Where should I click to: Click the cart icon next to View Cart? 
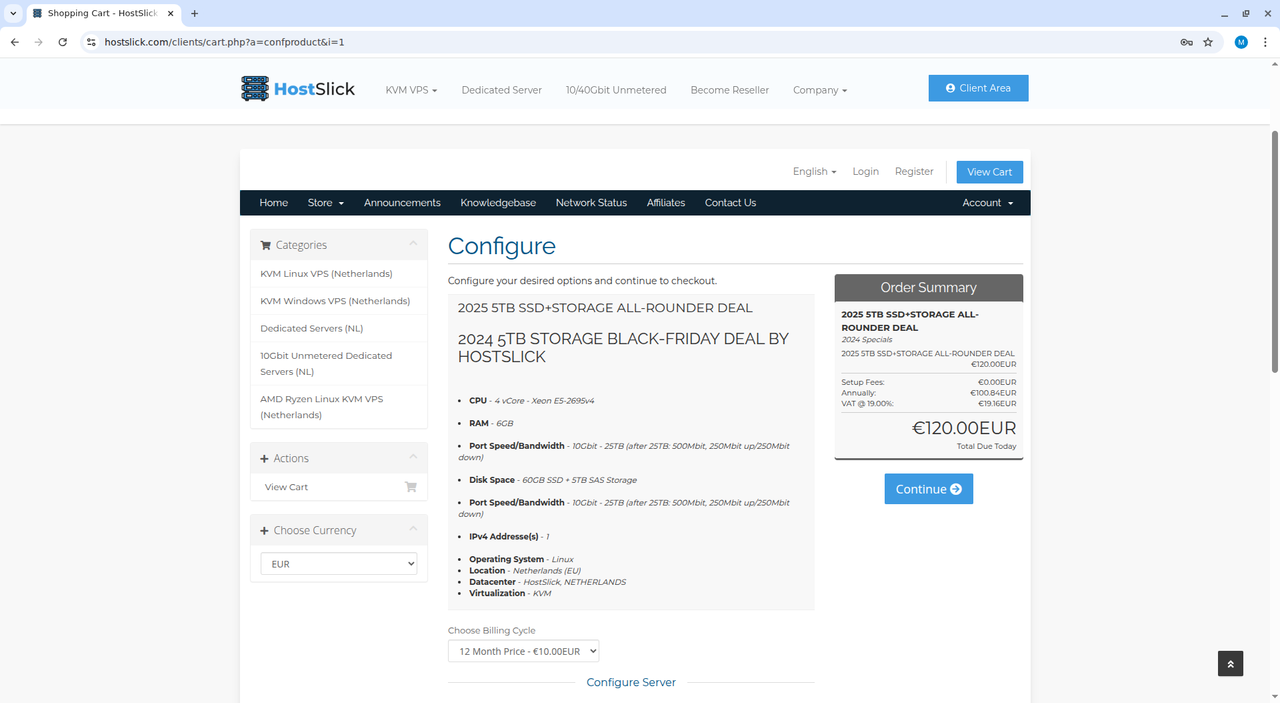pyautogui.click(x=410, y=487)
